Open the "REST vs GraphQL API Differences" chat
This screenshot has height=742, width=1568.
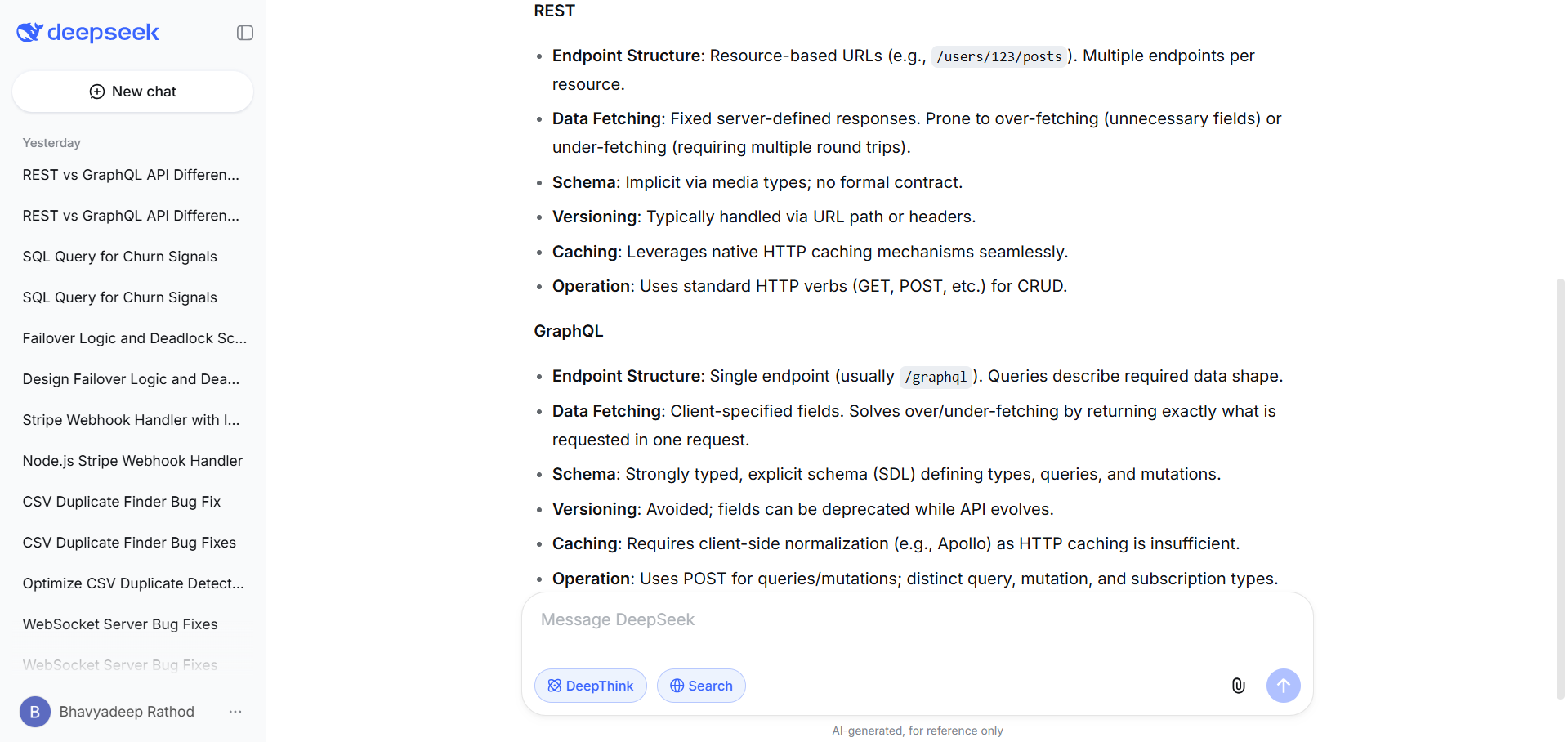tap(131, 174)
